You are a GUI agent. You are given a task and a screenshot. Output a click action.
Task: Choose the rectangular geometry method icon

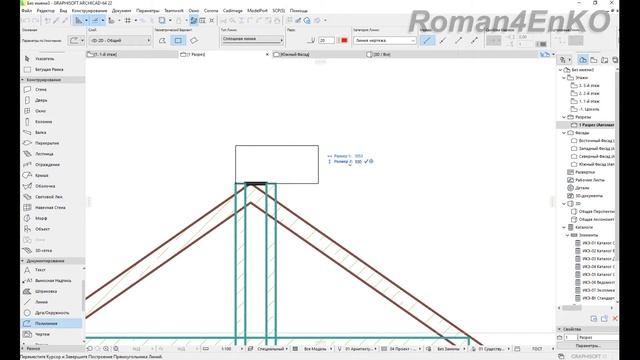[178, 40]
